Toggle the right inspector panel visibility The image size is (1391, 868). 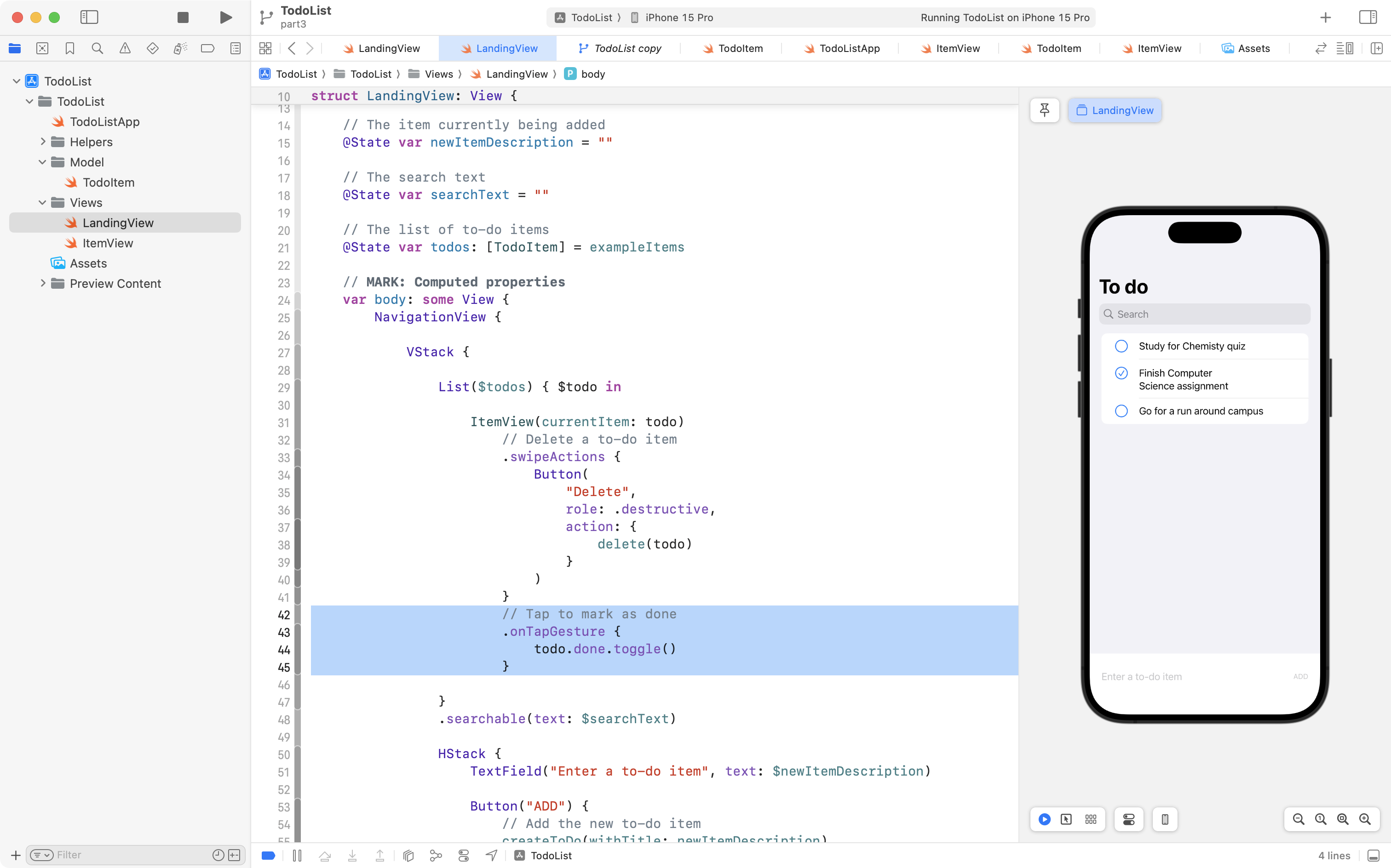1368,17
